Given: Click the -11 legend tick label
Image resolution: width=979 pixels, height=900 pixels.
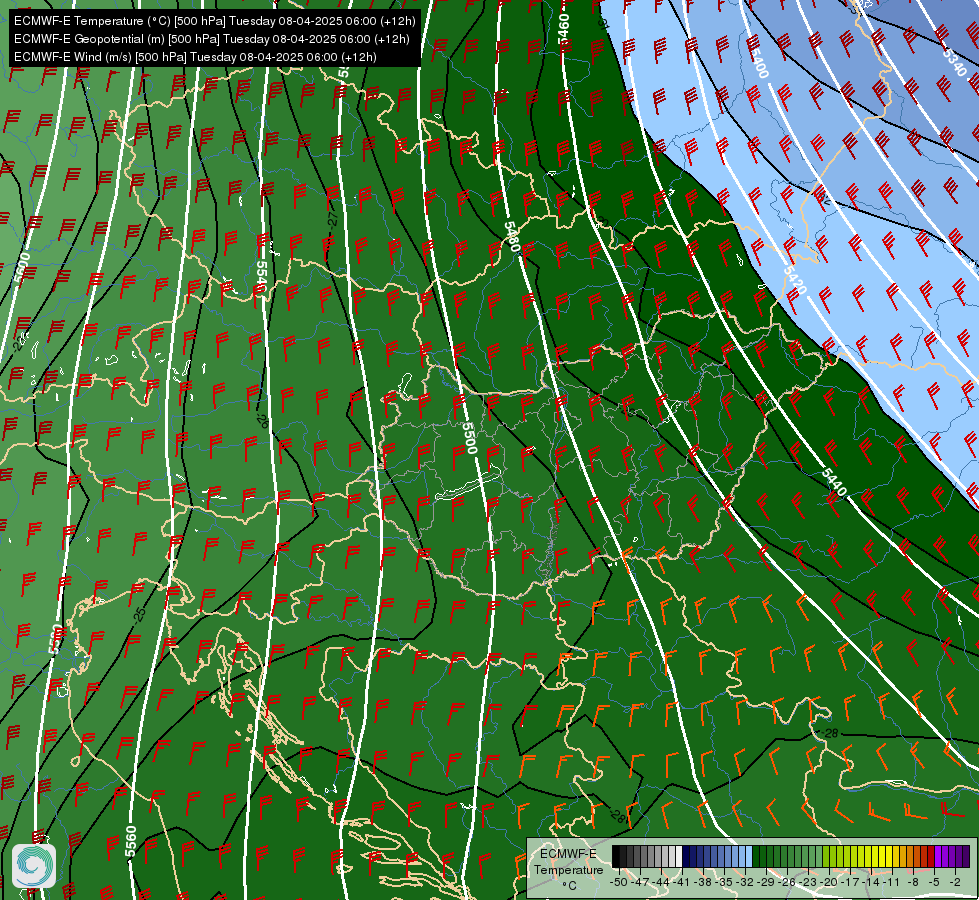Looking at the screenshot, I should [892, 882].
